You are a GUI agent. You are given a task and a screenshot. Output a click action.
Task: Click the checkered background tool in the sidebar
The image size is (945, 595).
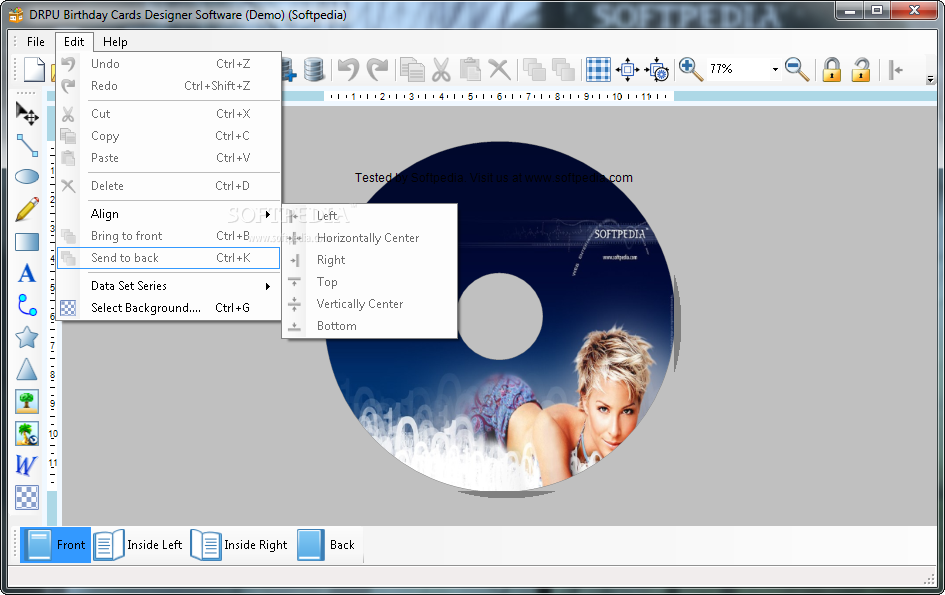27,497
